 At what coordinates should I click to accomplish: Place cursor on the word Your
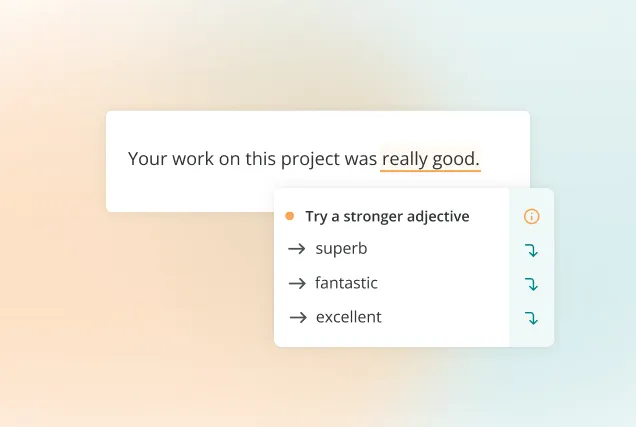click(x=147, y=159)
